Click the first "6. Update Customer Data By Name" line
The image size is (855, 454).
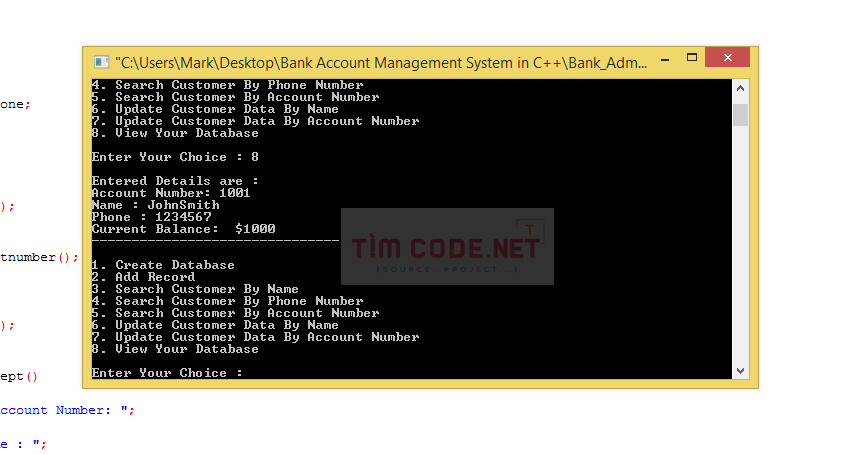215,109
